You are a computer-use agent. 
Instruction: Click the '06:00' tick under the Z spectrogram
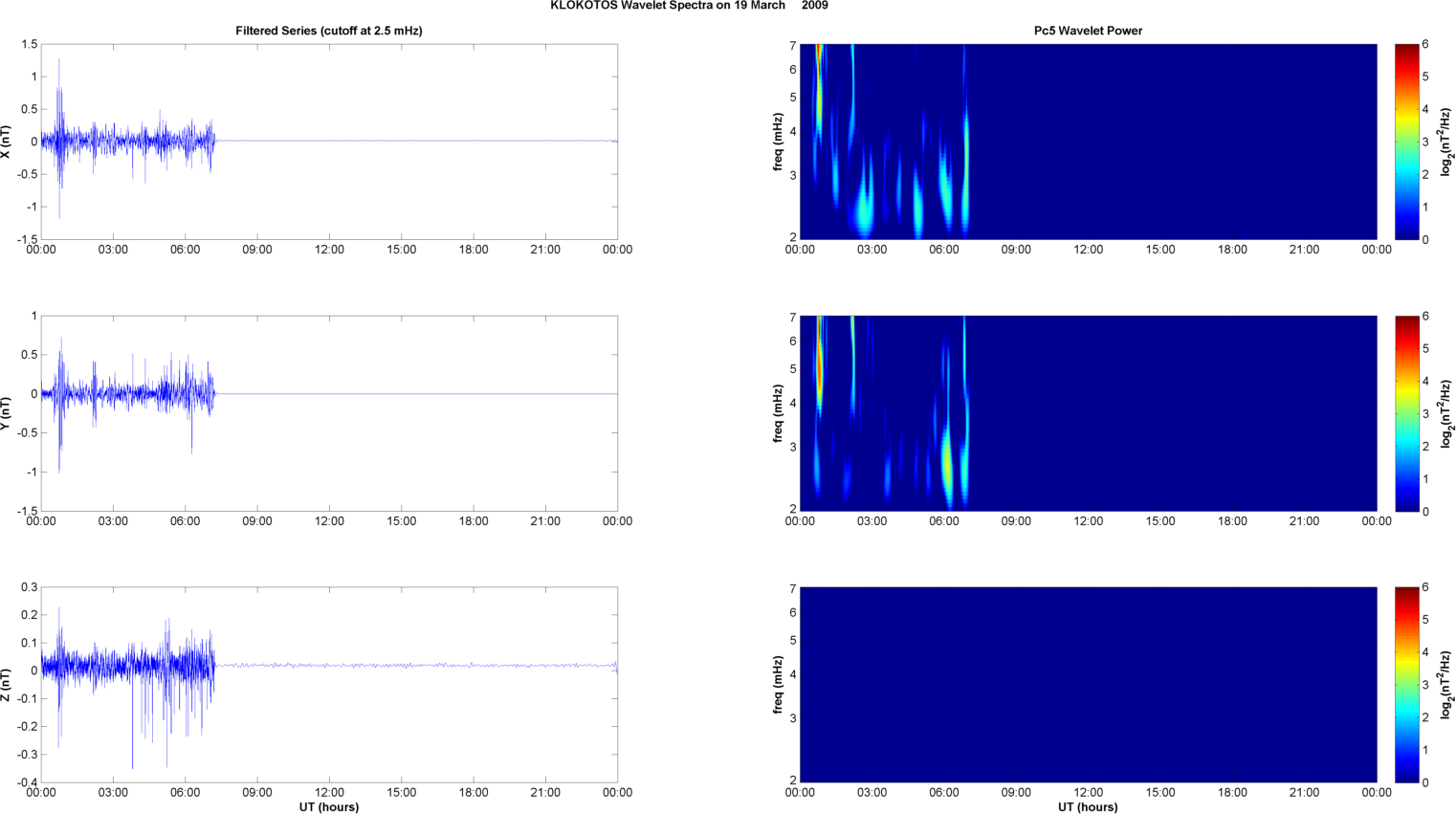pyautogui.click(x=944, y=793)
